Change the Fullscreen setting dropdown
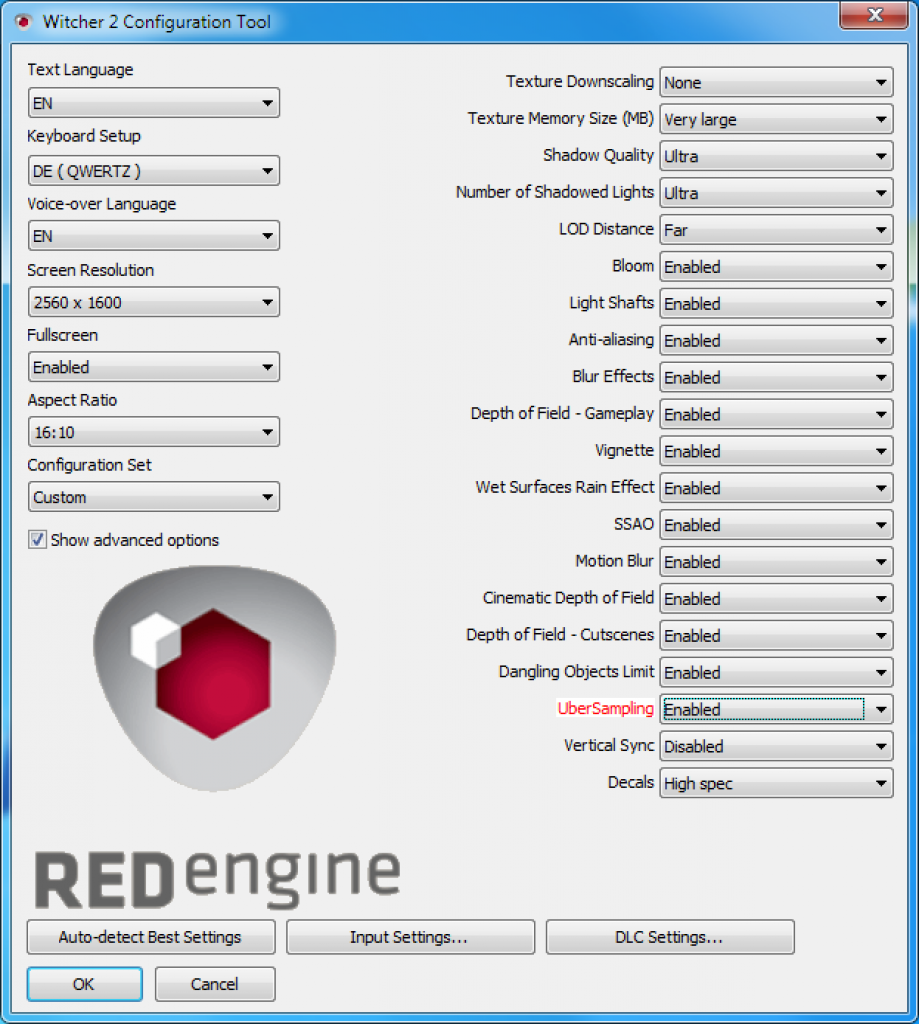 153,367
